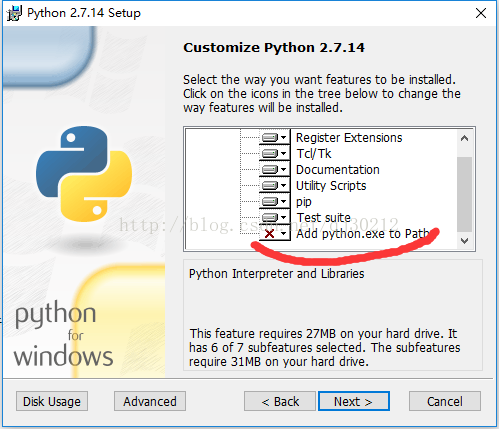
Task: Open the Documentation feature install dropdown
Action: [x=275, y=169]
